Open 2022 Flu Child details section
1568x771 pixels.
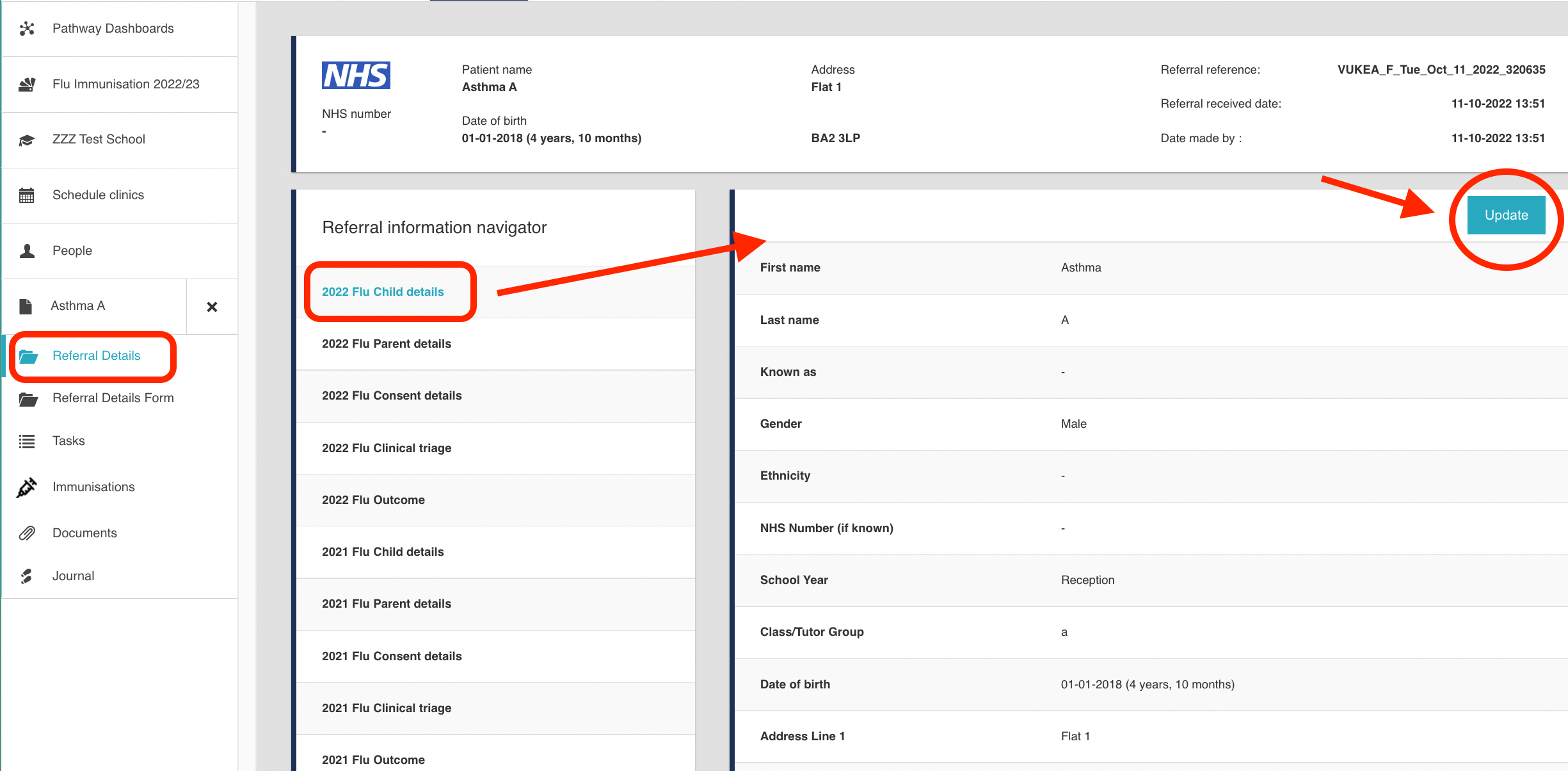pyautogui.click(x=383, y=292)
